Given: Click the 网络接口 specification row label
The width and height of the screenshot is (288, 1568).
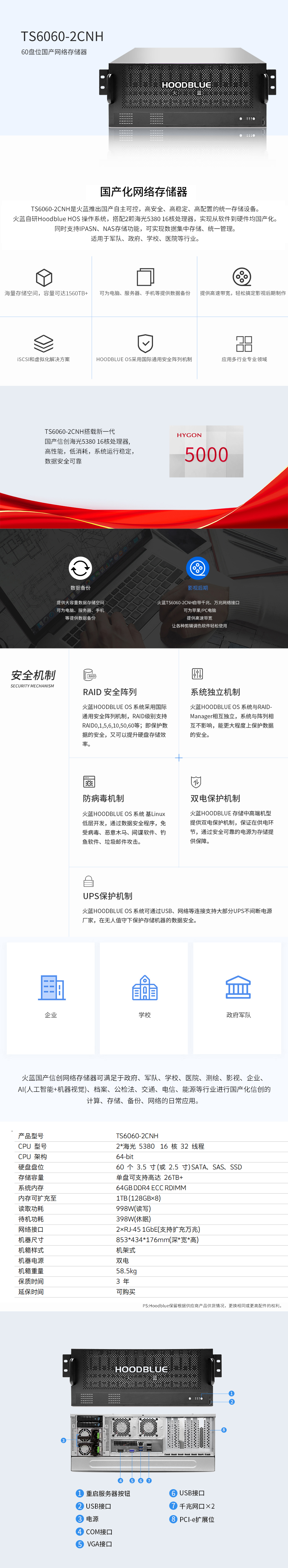Looking at the screenshot, I should click(x=31, y=1229).
